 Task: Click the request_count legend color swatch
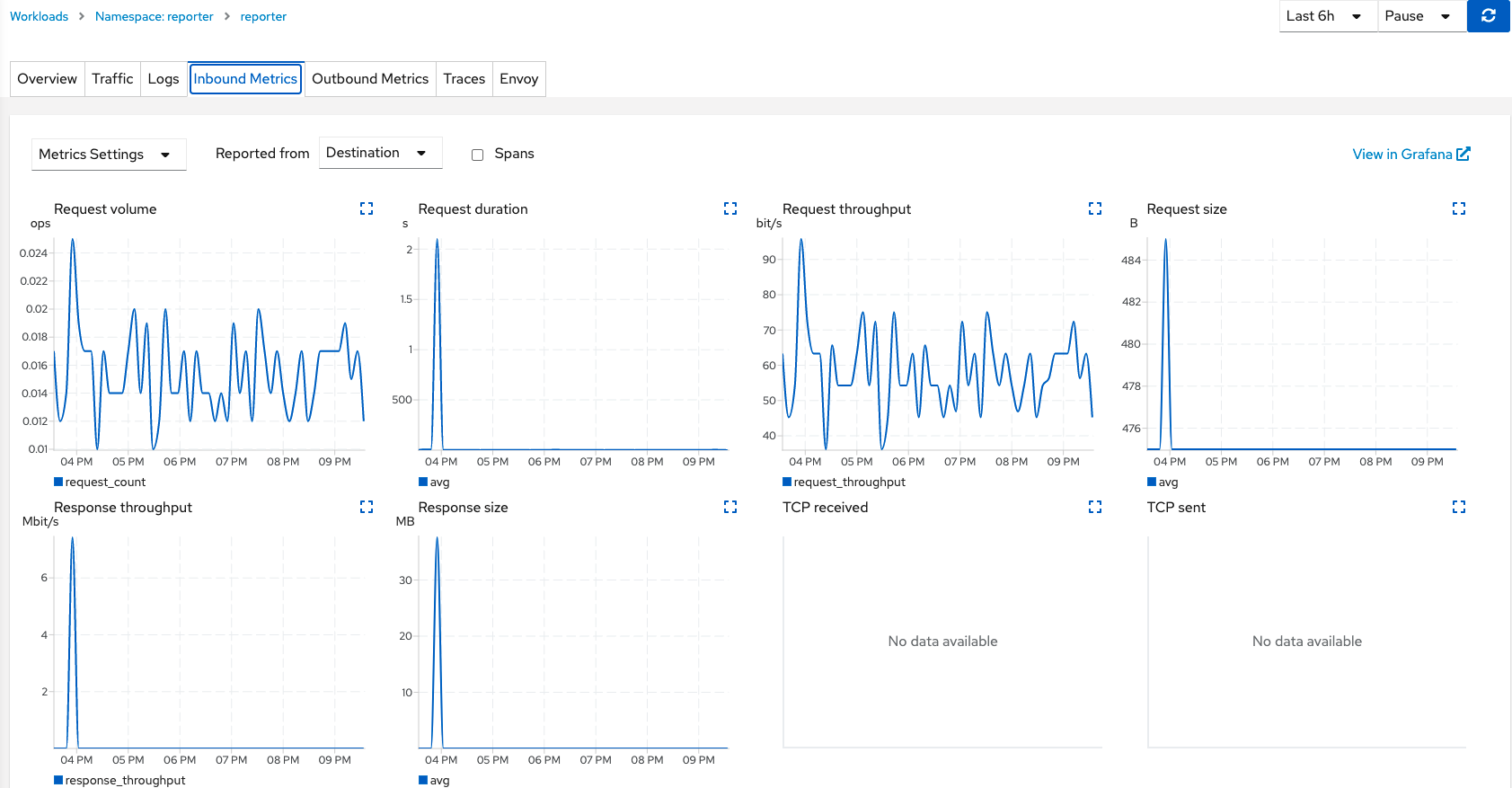[x=58, y=483]
